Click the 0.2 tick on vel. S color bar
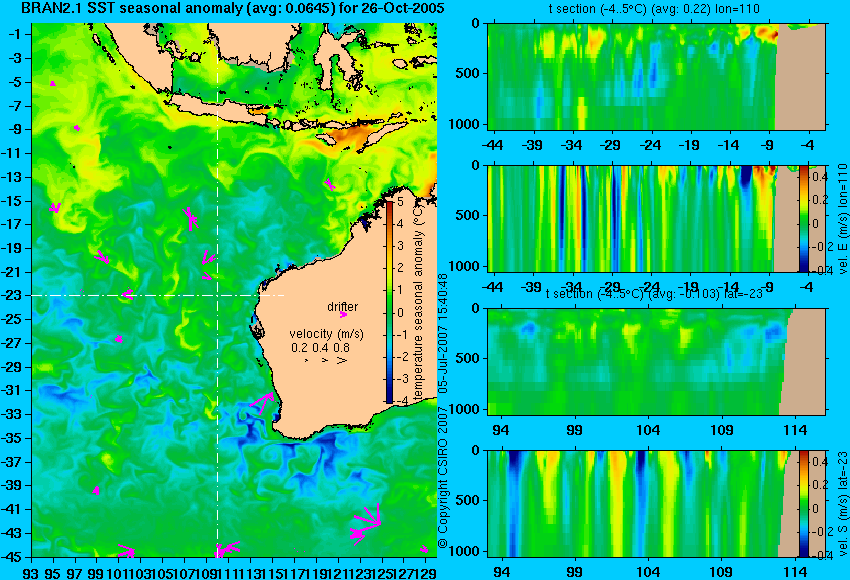 [x=819, y=485]
